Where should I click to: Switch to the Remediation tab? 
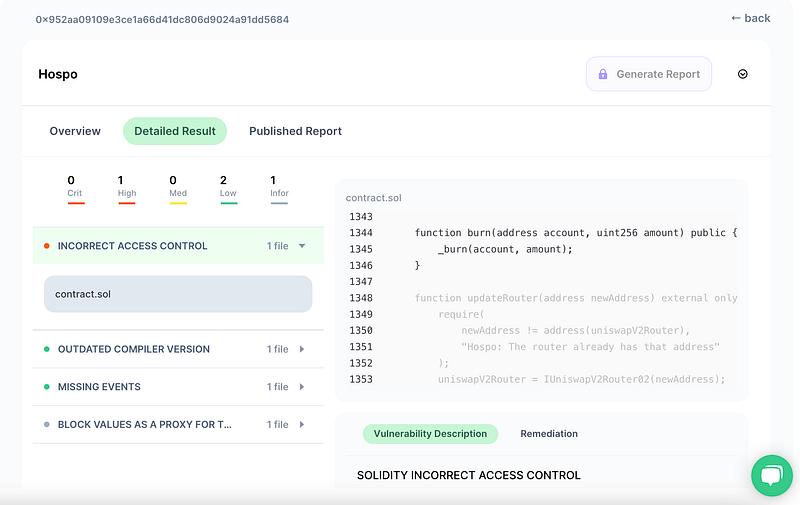click(549, 434)
